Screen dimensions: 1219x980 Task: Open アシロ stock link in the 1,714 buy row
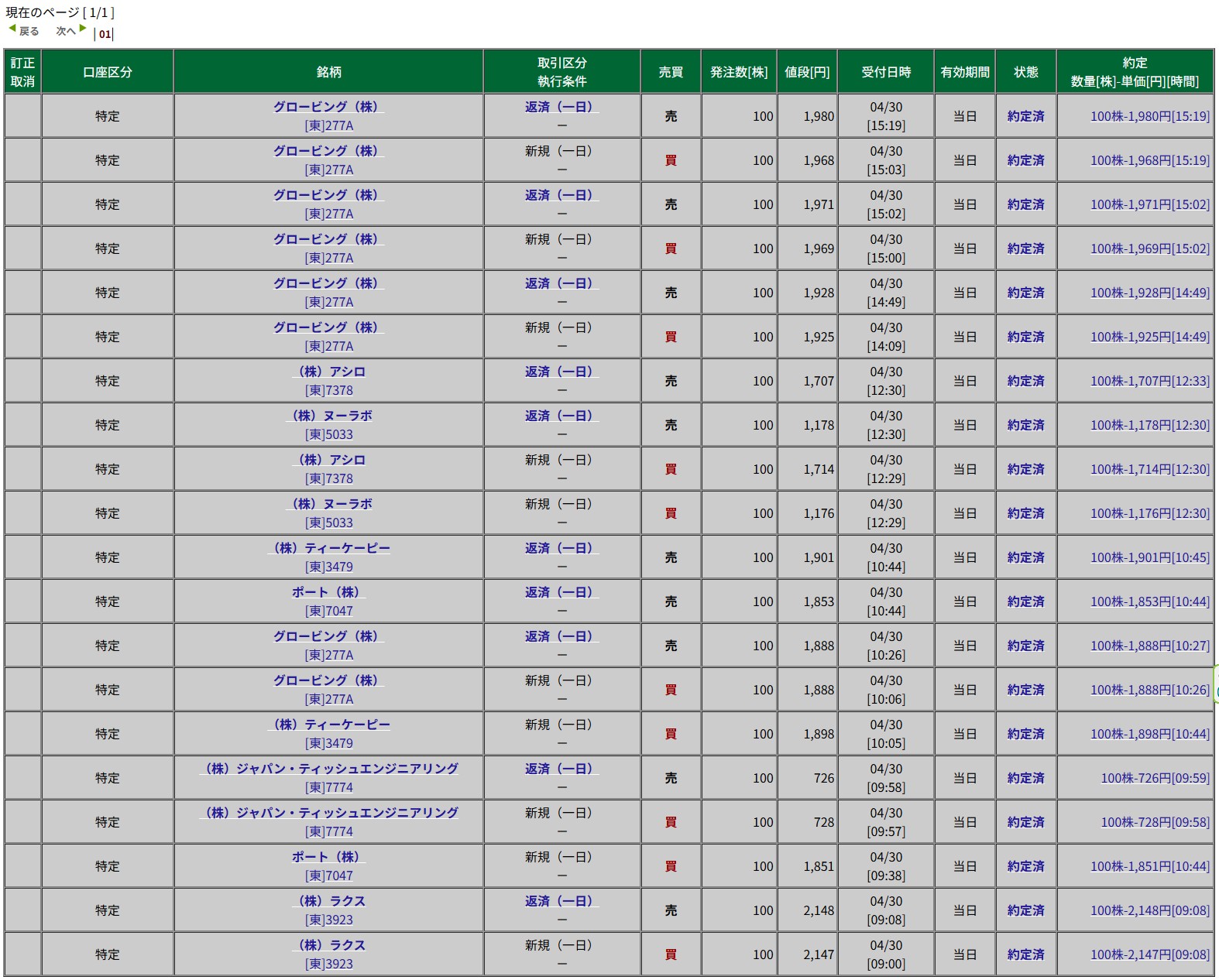(328, 461)
